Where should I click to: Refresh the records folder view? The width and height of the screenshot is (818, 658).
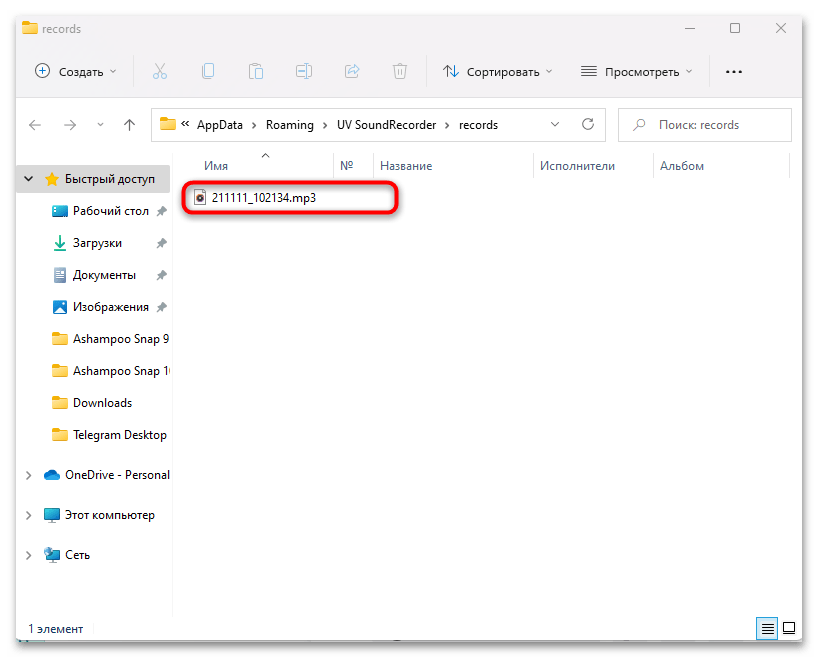pos(588,125)
